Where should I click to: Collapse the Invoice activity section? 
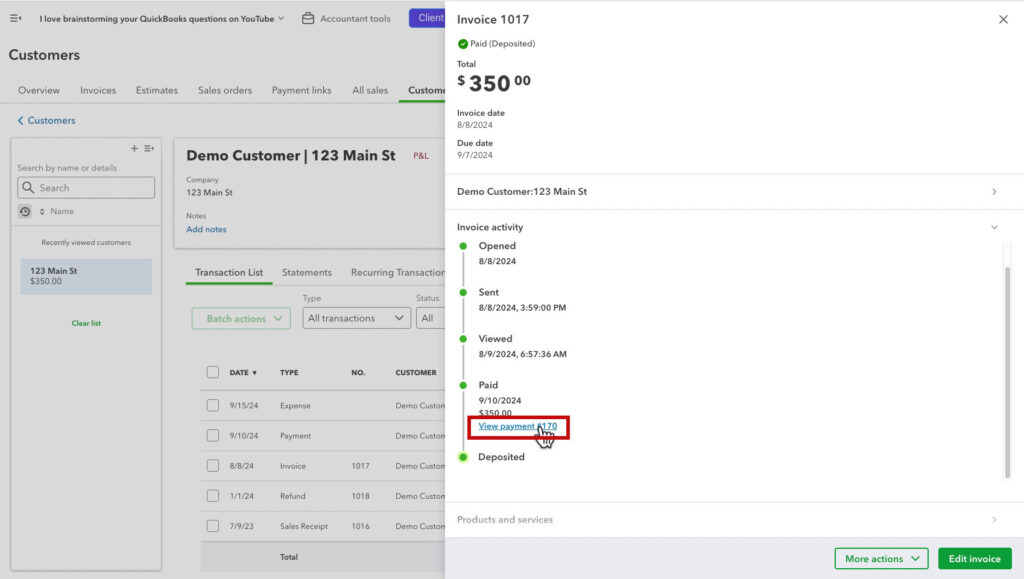(x=994, y=227)
